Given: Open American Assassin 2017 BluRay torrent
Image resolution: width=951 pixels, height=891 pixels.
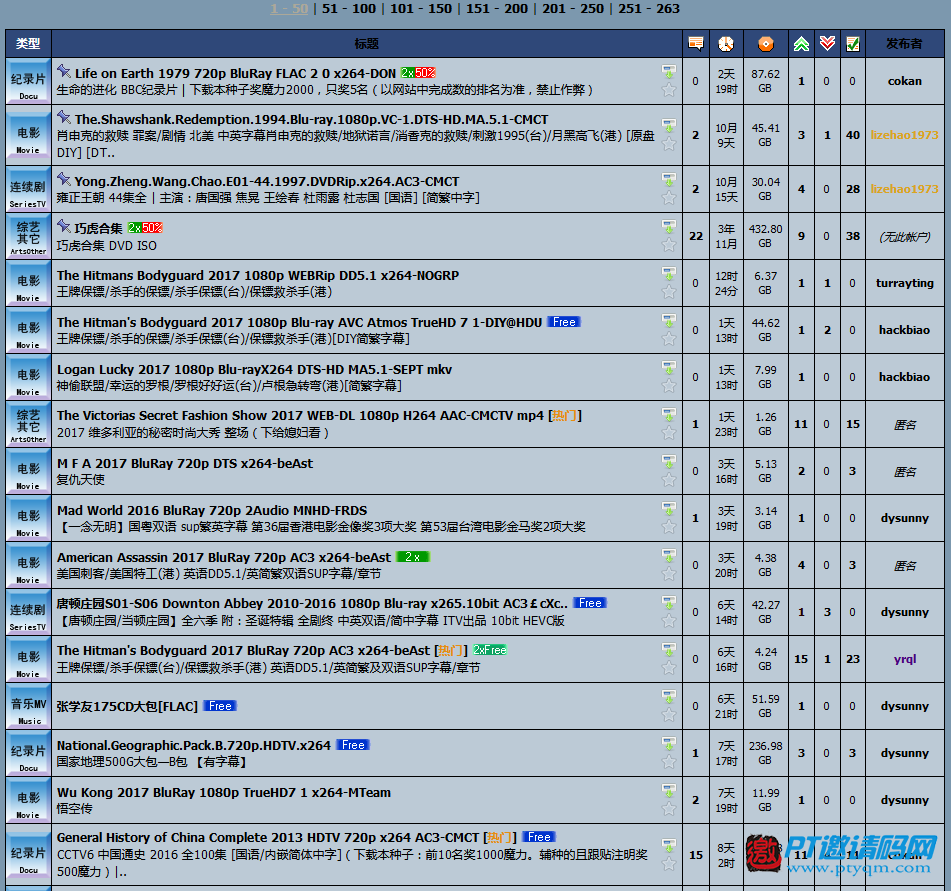Looking at the screenshot, I should (x=224, y=557).
